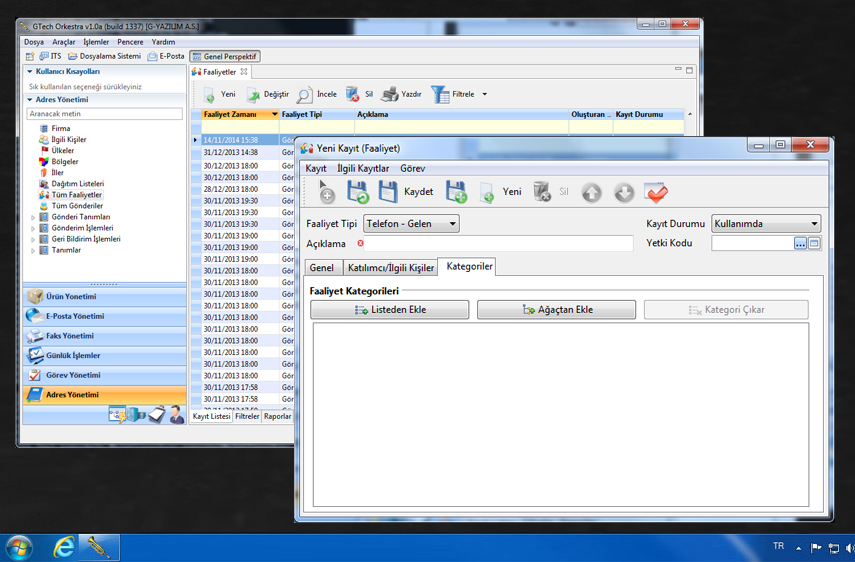This screenshot has height=562, width=855.
Task: Click the Listeden Ekle button
Action: click(x=389, y=310)
